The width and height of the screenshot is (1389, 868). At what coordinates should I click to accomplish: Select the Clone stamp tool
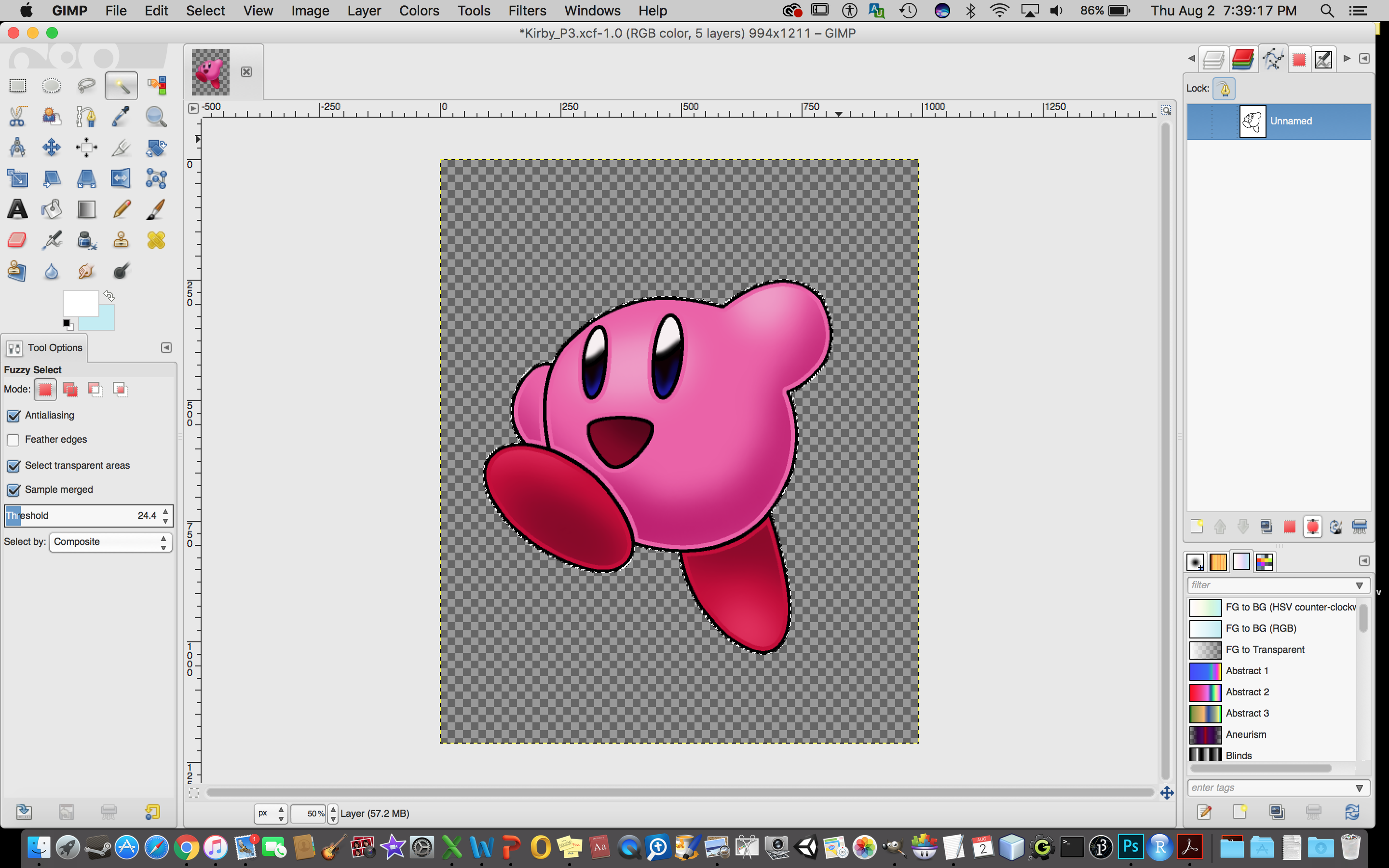(x=121, y=240)
